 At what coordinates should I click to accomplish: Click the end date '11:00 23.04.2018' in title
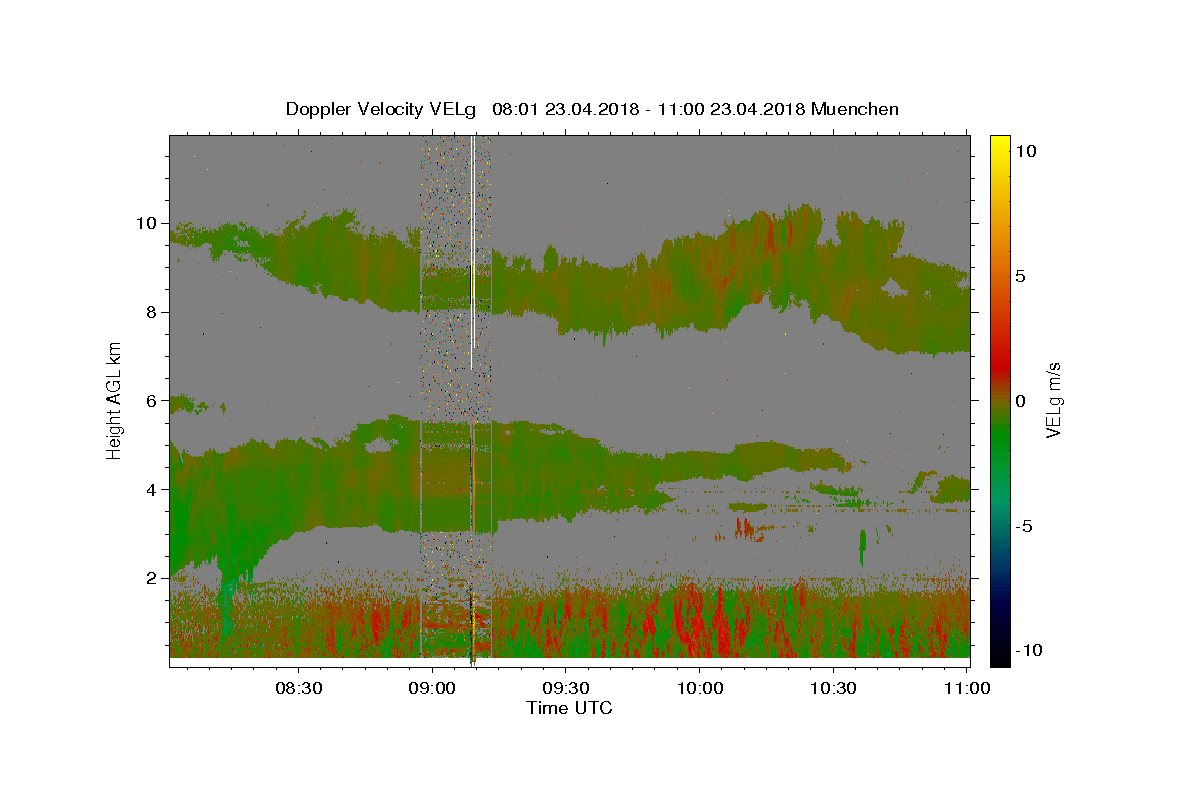pos(731,109)
